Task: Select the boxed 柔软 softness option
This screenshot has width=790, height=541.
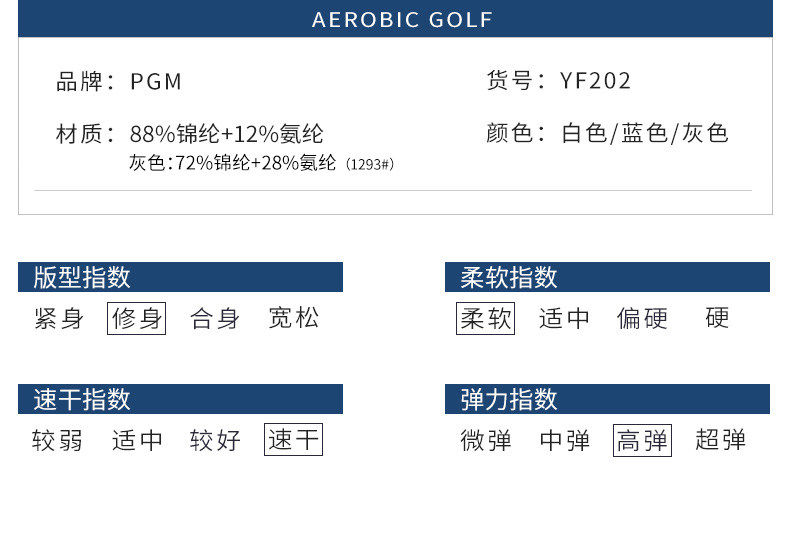Action: pyautogui.click(x=485, y=319)
